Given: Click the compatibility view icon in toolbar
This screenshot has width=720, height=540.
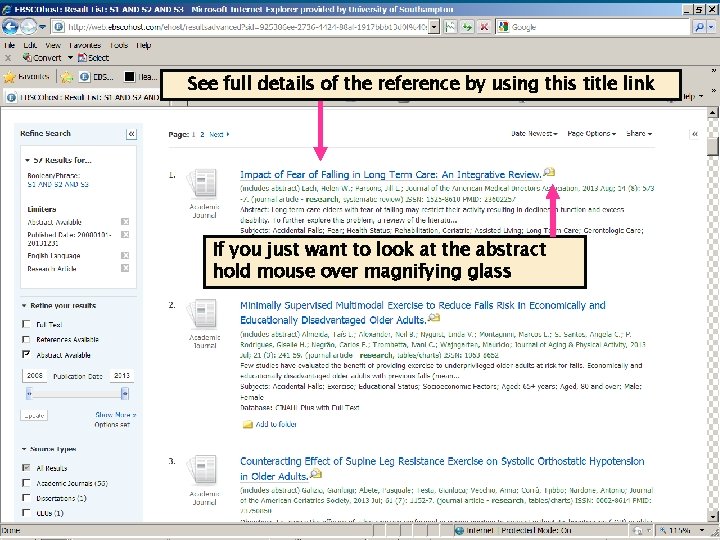Looking at the screenshot, I should 450,27.
